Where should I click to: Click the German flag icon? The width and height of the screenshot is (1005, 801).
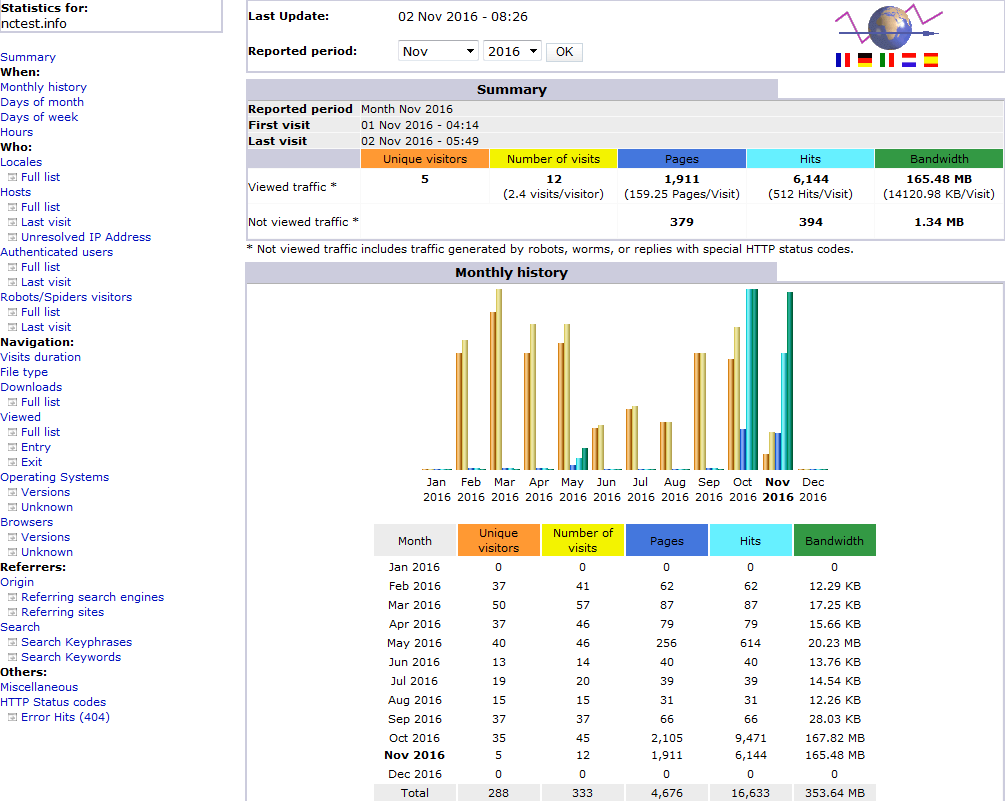(865, 60)
